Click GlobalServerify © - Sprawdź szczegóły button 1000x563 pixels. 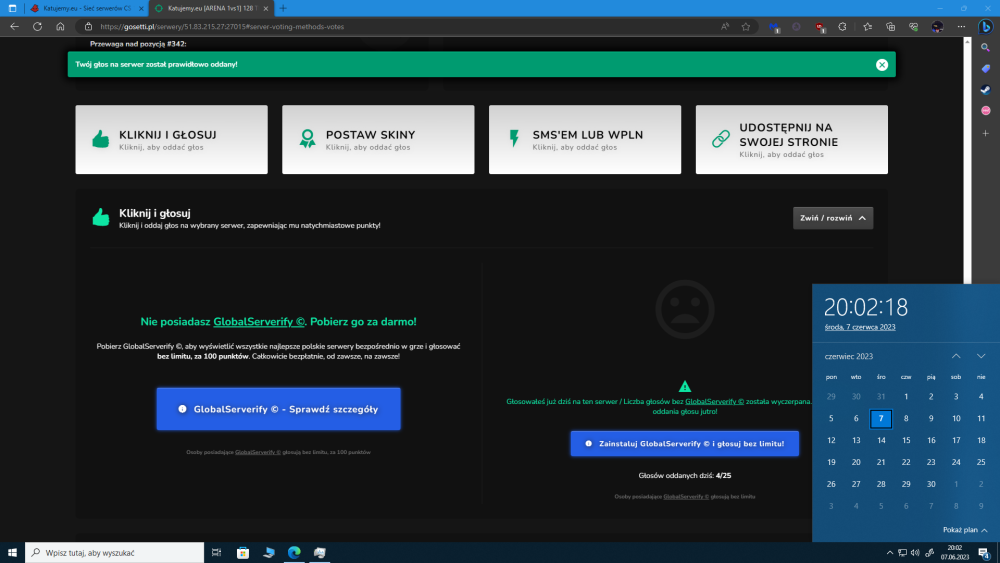tap(279, 409)
